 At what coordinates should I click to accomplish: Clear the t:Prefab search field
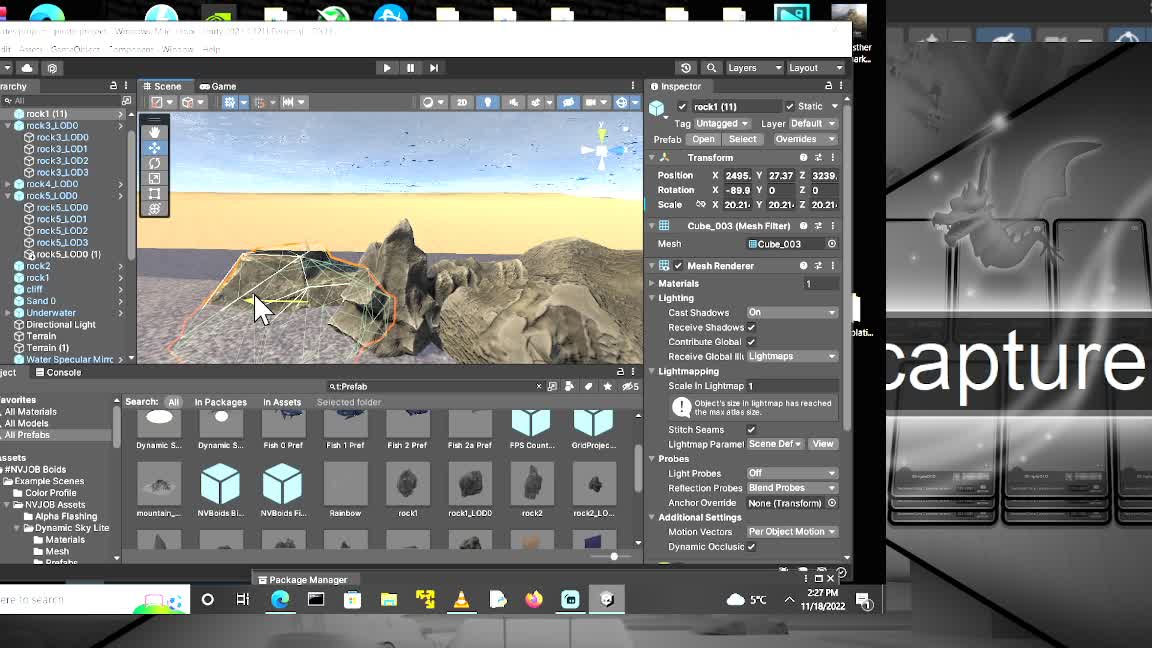pos(539,386)
